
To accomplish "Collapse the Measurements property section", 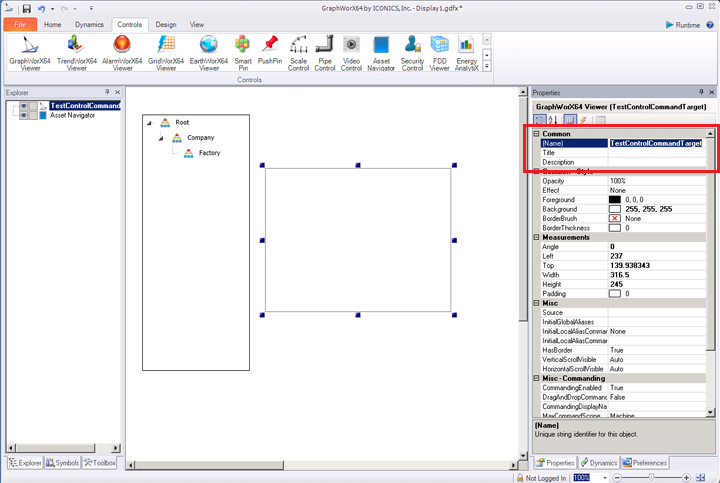I will point(536,237).
